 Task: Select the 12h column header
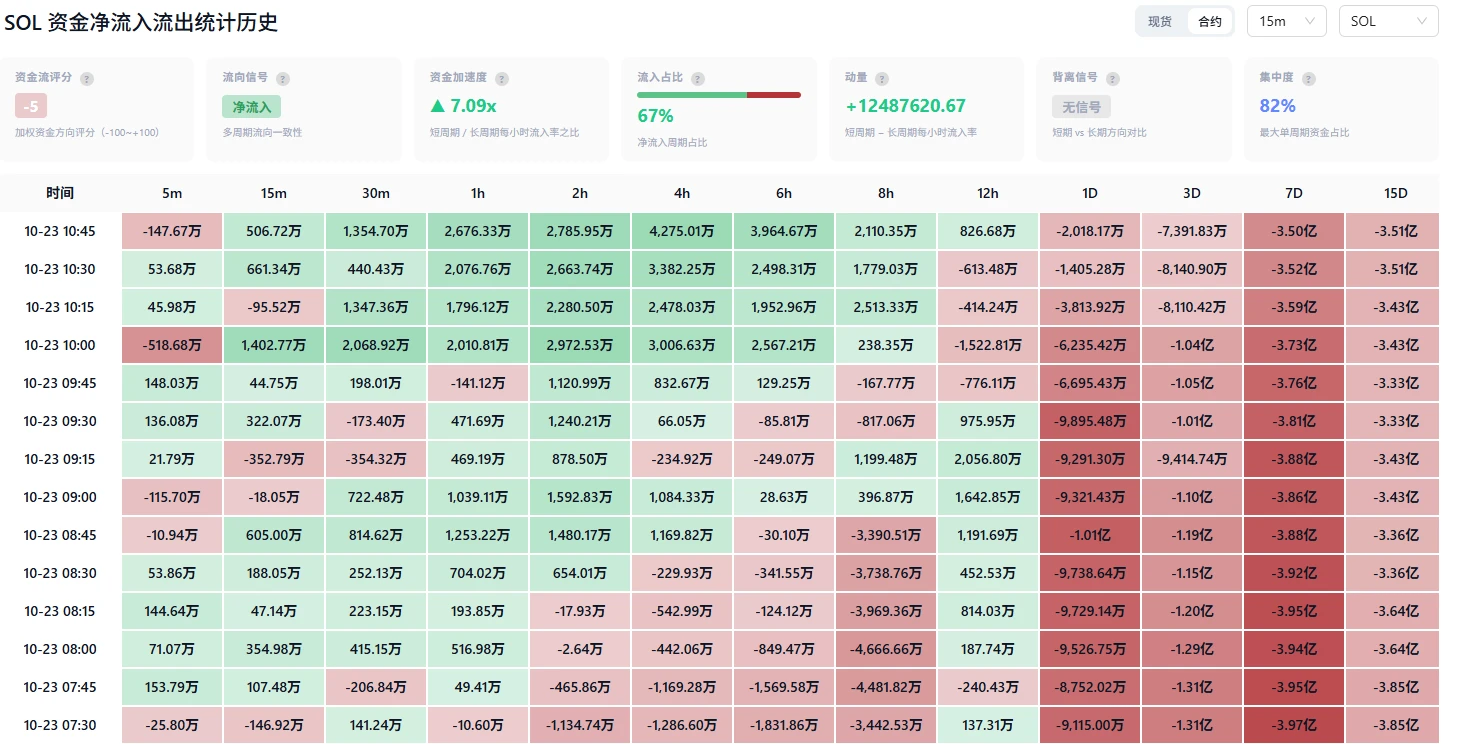click(x=988, y=193)
